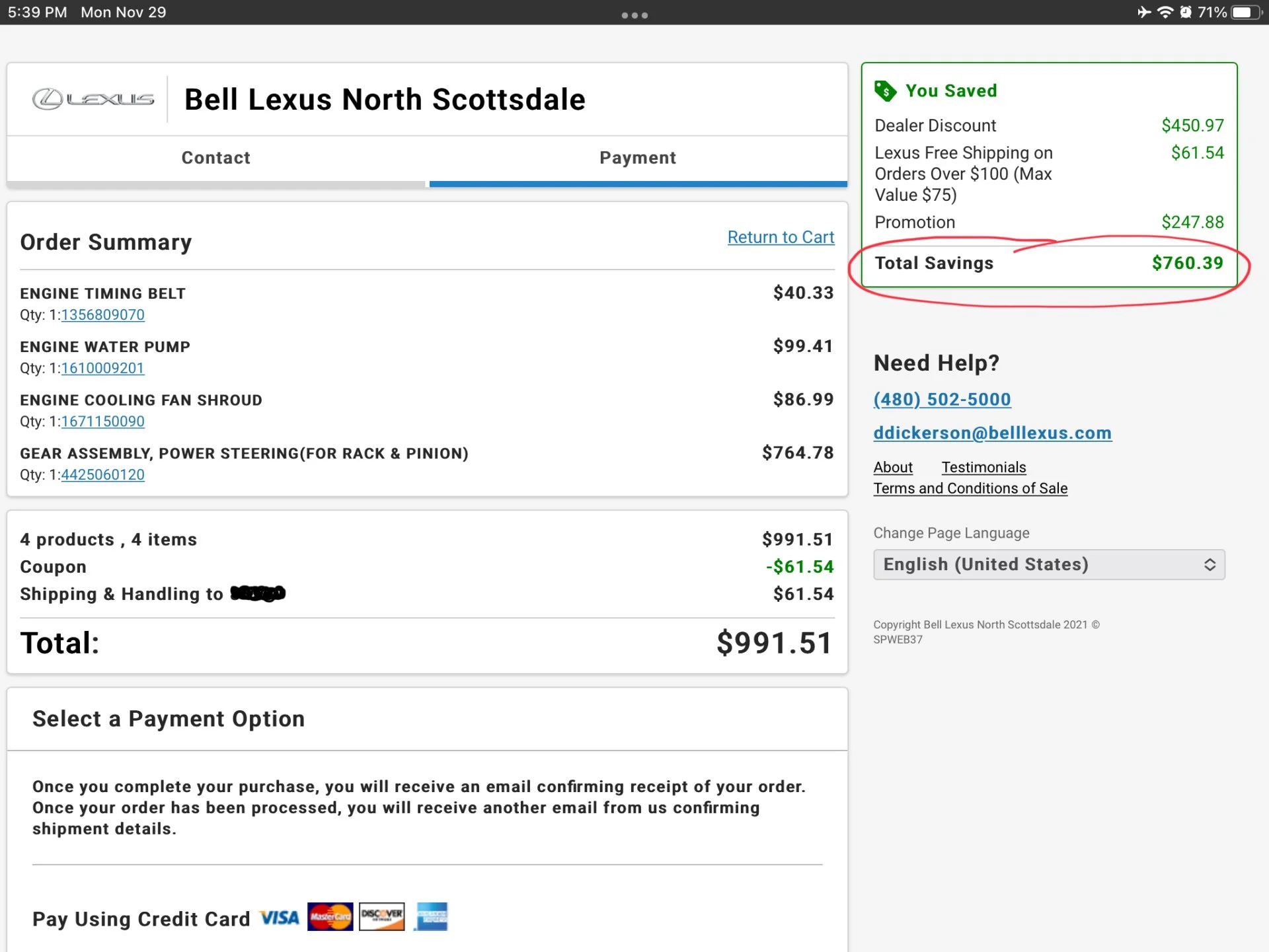
Task: Tap the battery icon in status bar
Action: 1246,13
